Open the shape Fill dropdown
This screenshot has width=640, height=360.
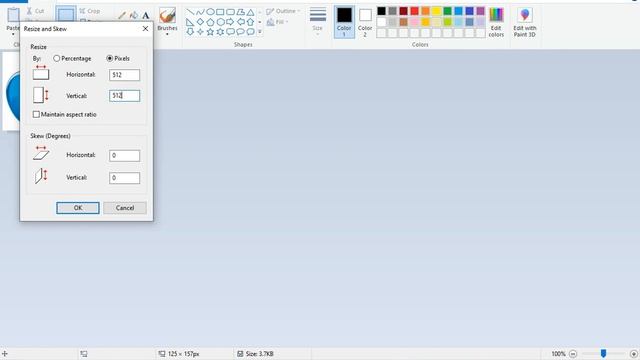pyautogui.click(x=278, y=22)
